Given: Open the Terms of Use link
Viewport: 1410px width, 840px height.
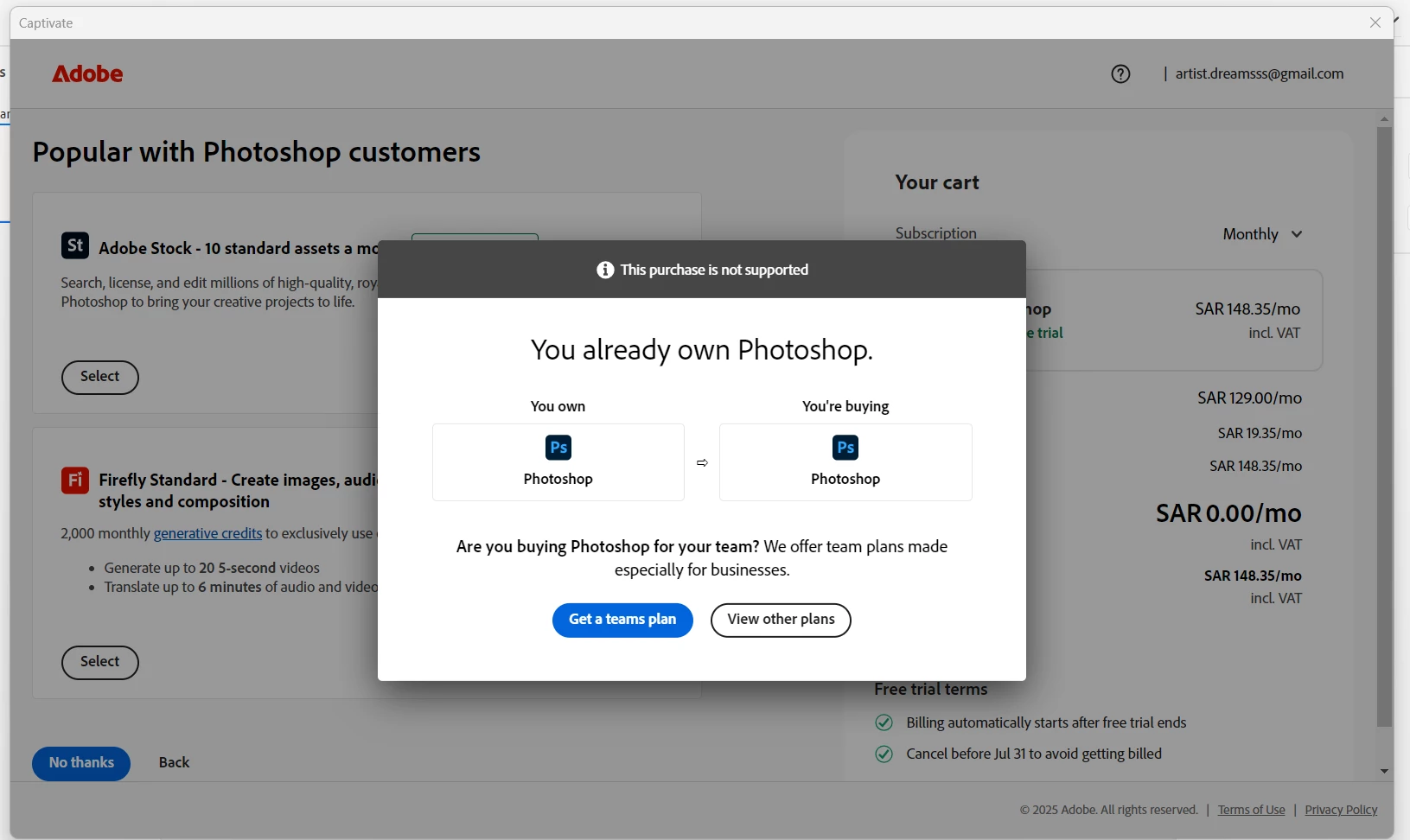Looking at the screenshot, I should (1251, 810).
